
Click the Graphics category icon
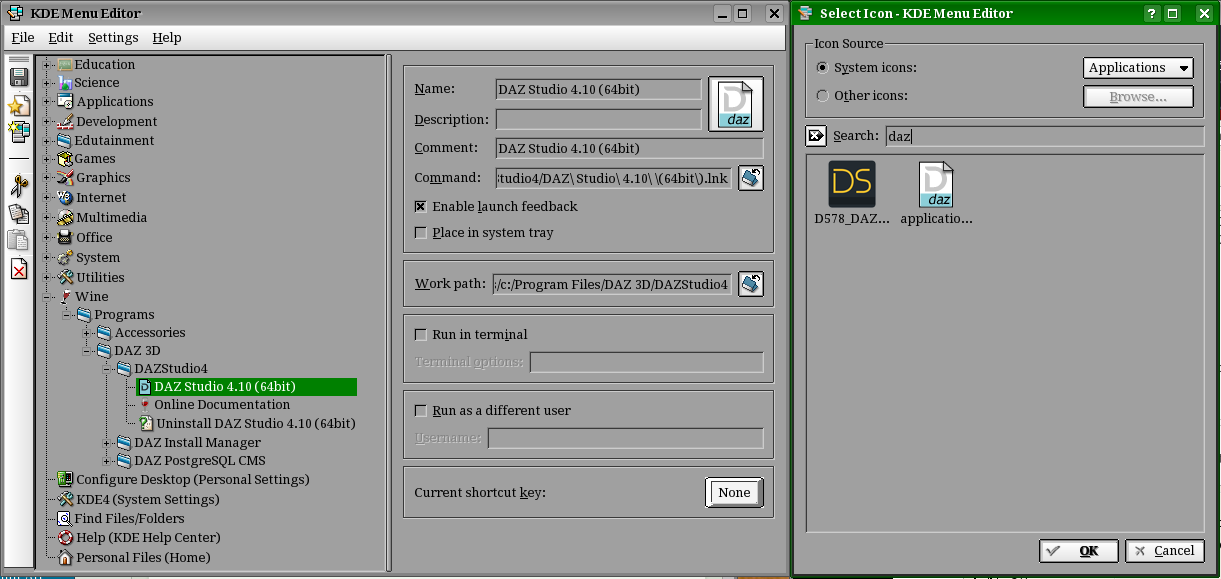(x=65, y=178)
